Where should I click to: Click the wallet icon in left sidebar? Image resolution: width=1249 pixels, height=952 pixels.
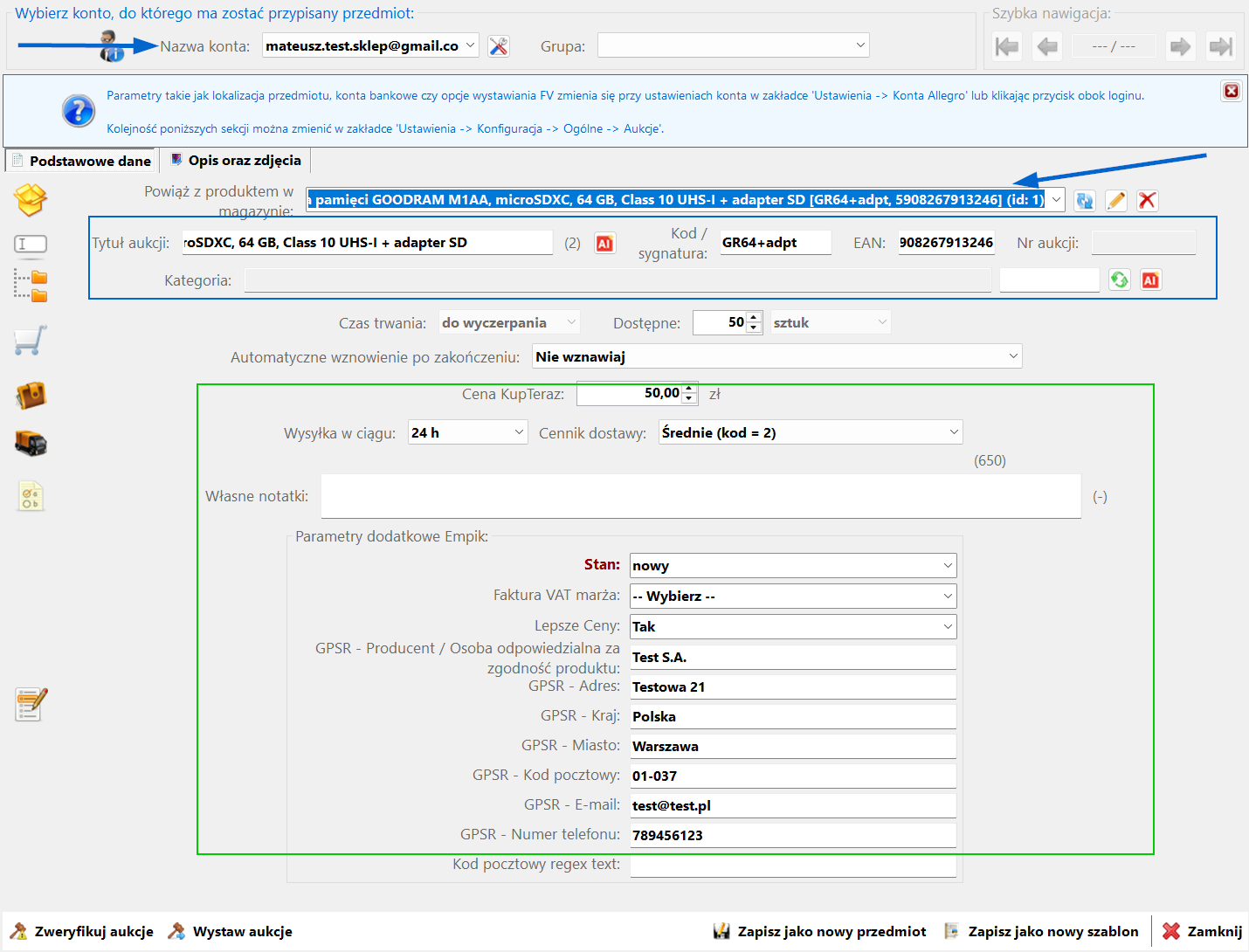click(x=31, y=395)
